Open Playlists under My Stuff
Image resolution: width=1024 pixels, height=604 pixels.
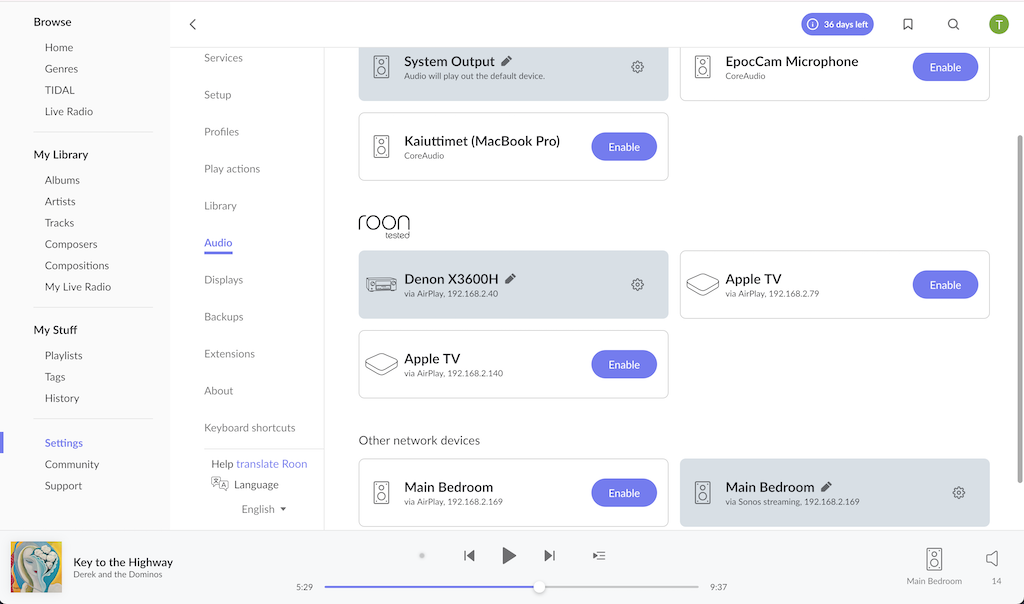click(63, 356)
